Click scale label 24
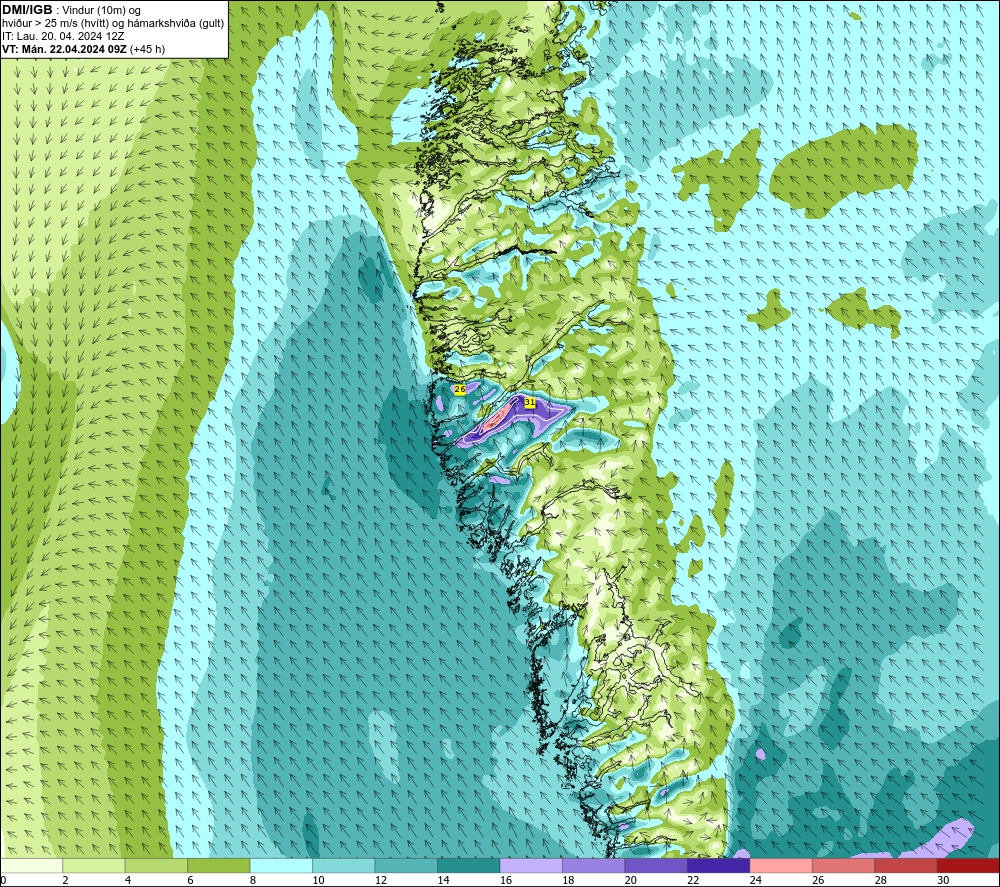Screen dimensions: 1000x887 pyautogui.click(x=756, y=880)
